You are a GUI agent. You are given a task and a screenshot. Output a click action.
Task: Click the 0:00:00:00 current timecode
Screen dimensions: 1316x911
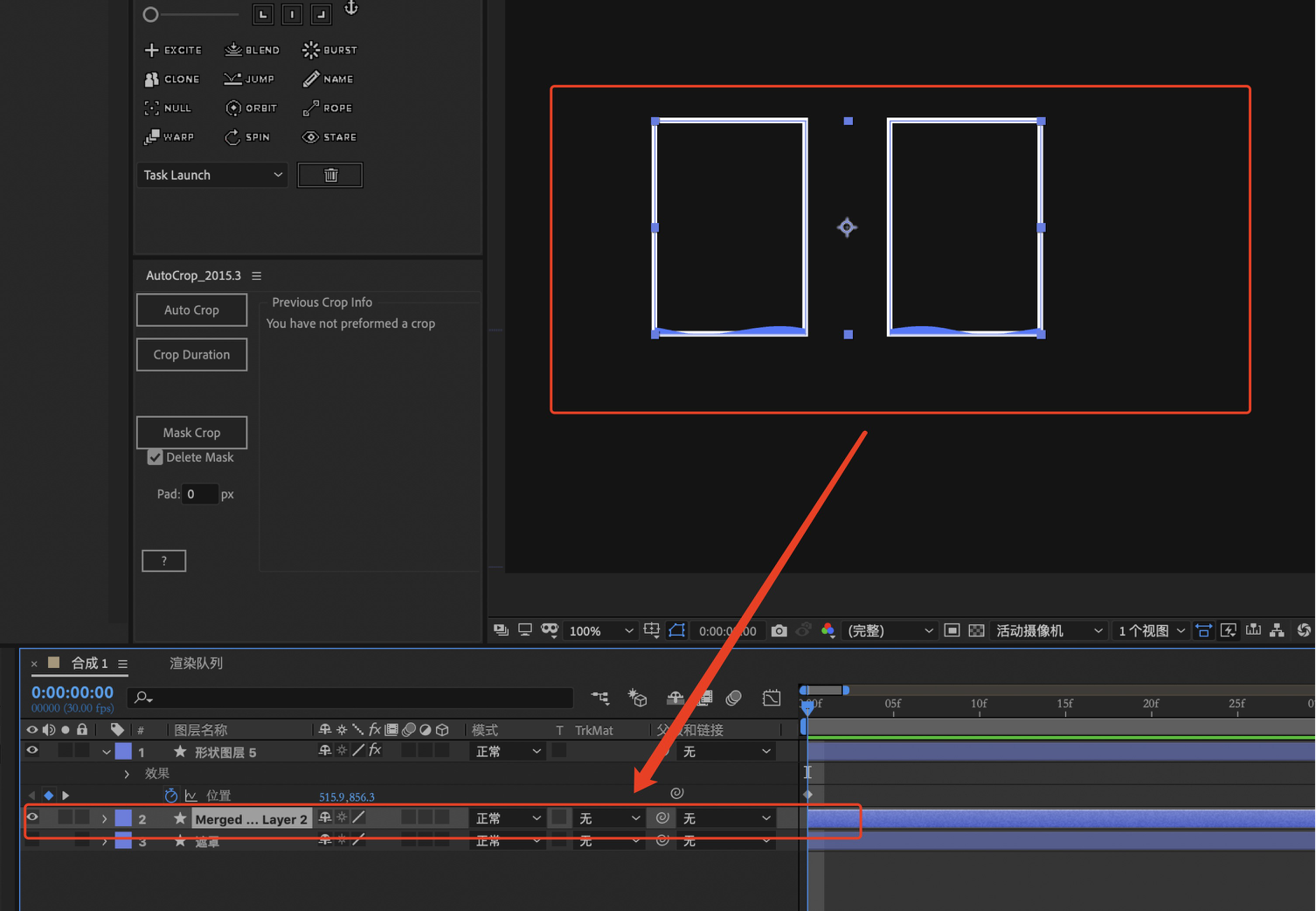pos(73,692)
